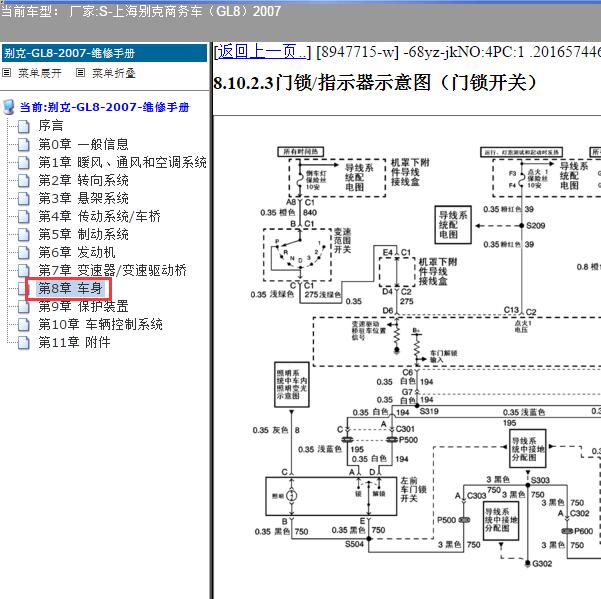Open 第5章 制动系统
This screenshot has width=601, height=599.
pos(84,234)
